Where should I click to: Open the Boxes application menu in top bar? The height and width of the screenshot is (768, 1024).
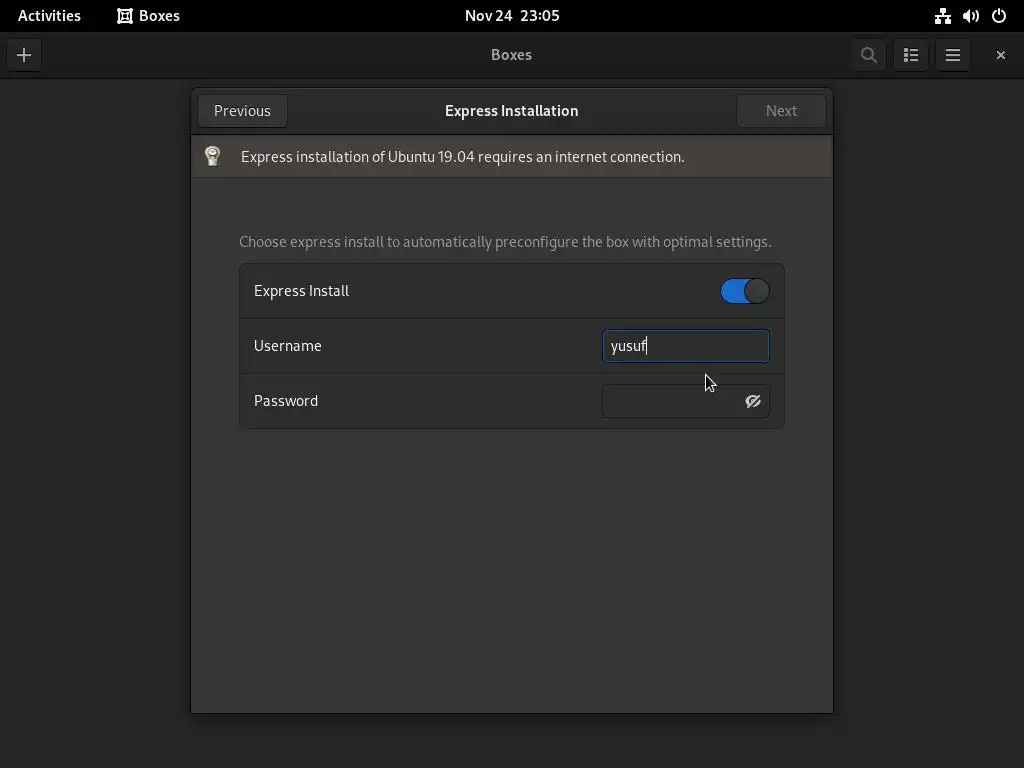coord(148,16)
